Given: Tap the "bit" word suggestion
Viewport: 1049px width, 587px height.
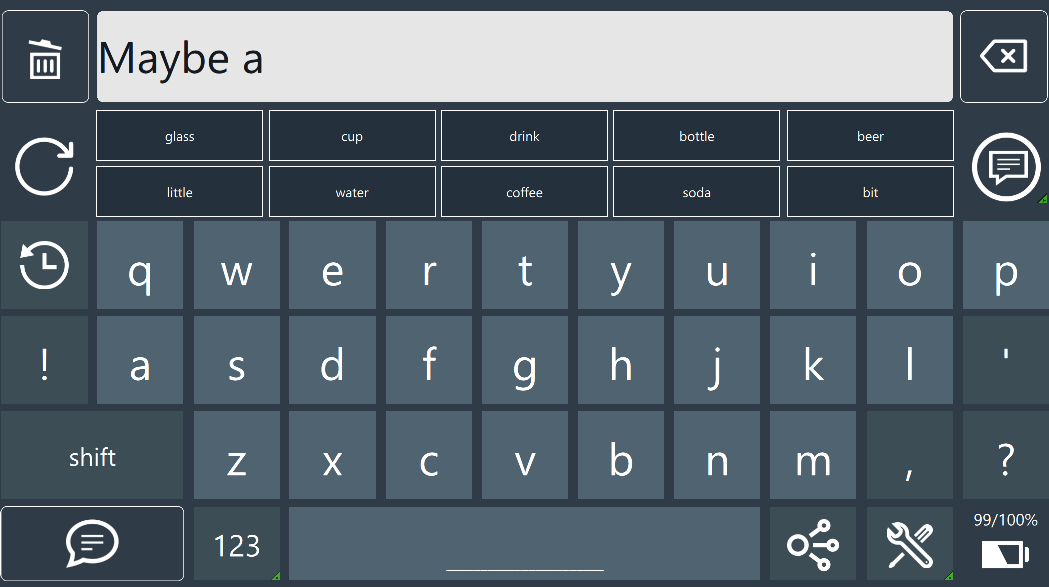Looking at the screenshot, I should click(870, 192).
